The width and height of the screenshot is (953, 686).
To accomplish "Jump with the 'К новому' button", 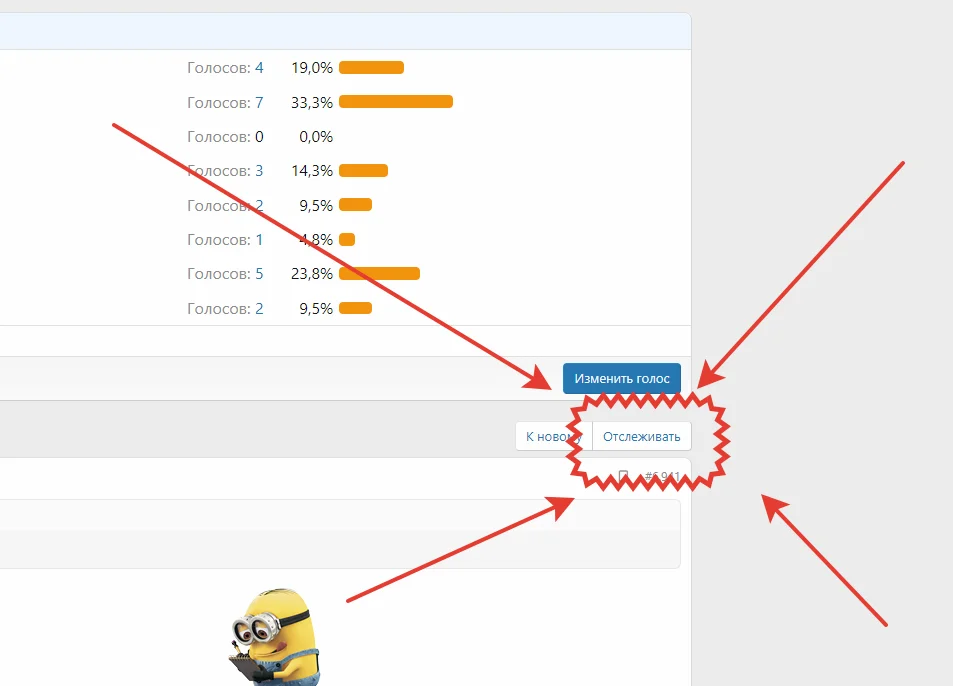I will coord(554,436).
